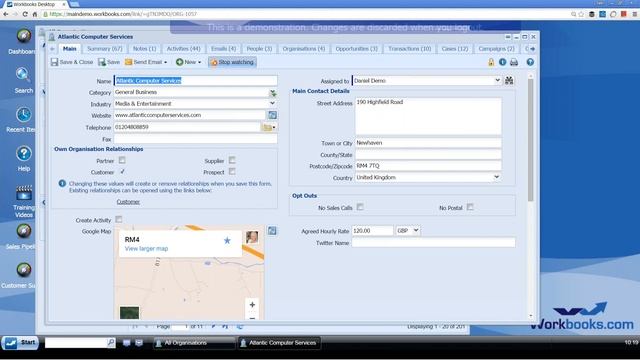This screenshot has width=640, height=360.
Task: Enable the Create Activity checkbox
Action: (119, 220)
